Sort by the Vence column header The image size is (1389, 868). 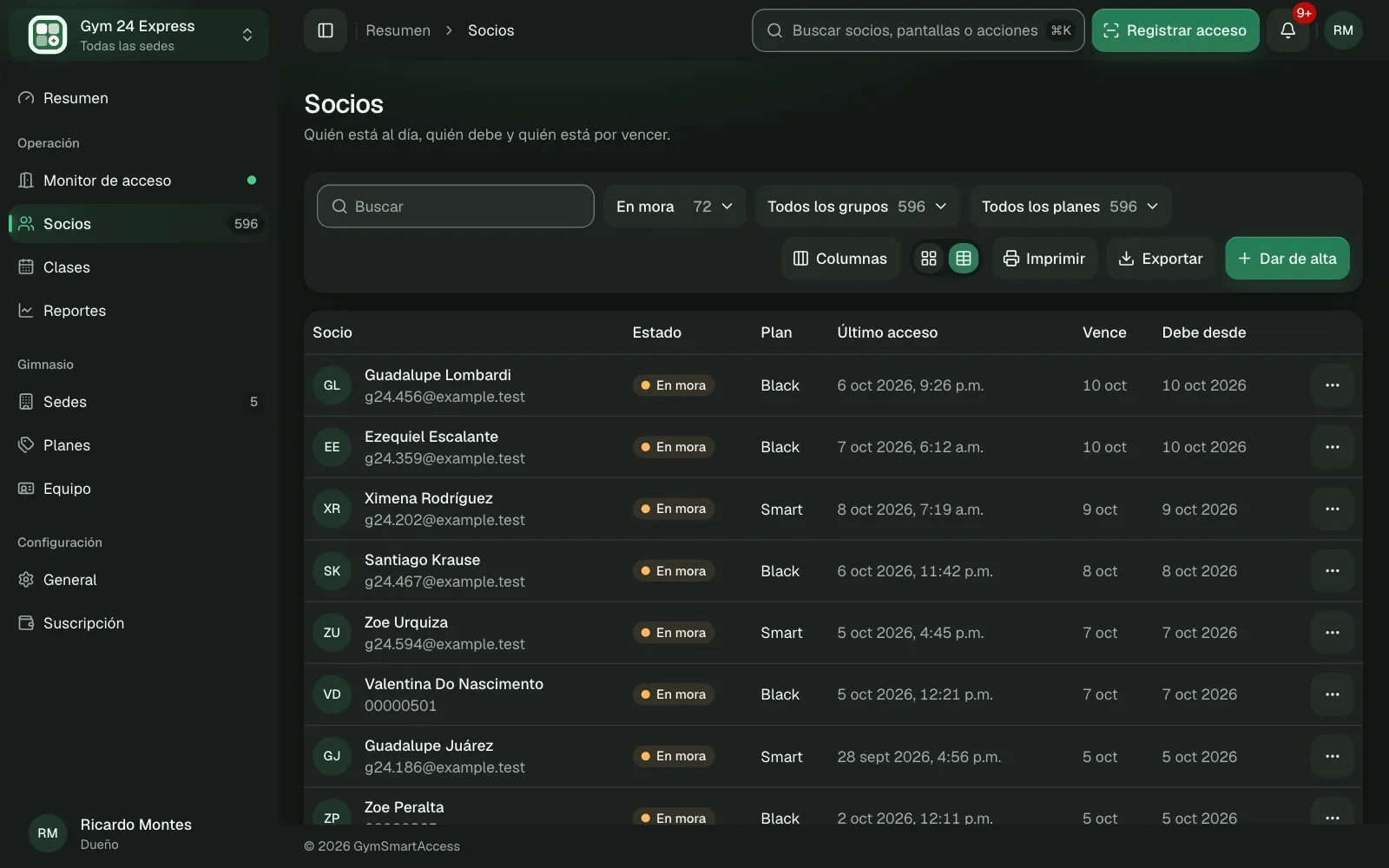coord(1104,332)
